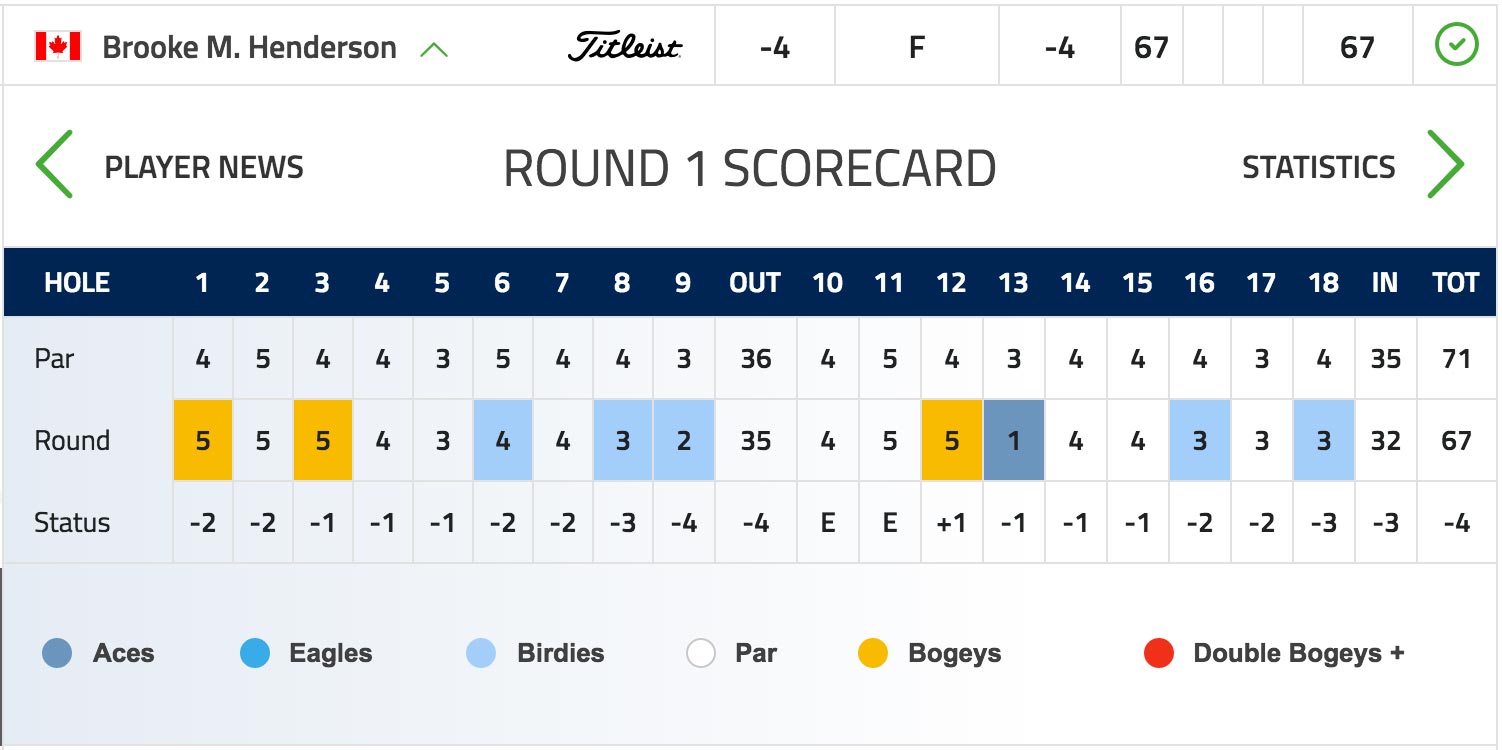This screenshot has width=1502, height=750.
Task: Click the Par legend empty circle
Action: [701, 654]
